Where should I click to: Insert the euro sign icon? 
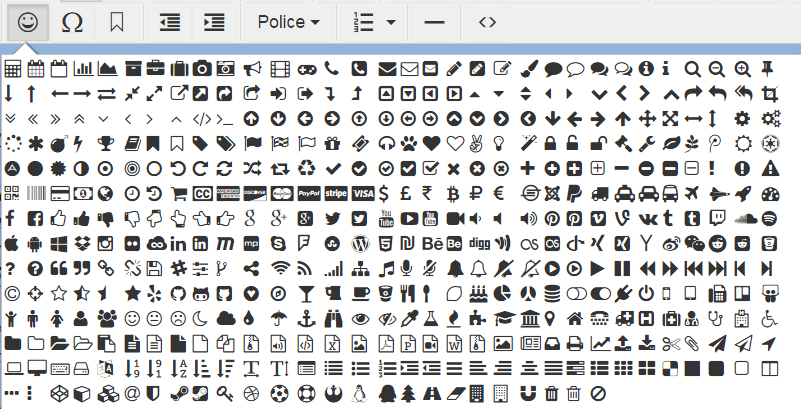click(499, 194)
